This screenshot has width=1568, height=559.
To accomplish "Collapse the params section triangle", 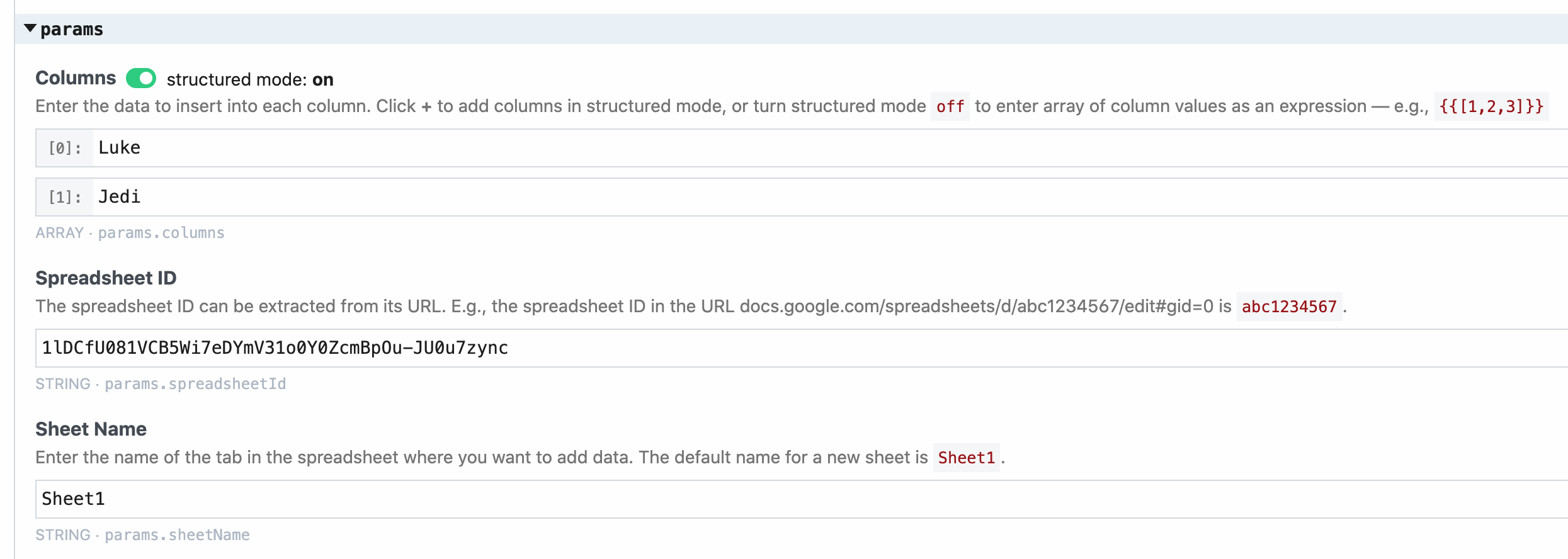I will (x=30, y=28).
